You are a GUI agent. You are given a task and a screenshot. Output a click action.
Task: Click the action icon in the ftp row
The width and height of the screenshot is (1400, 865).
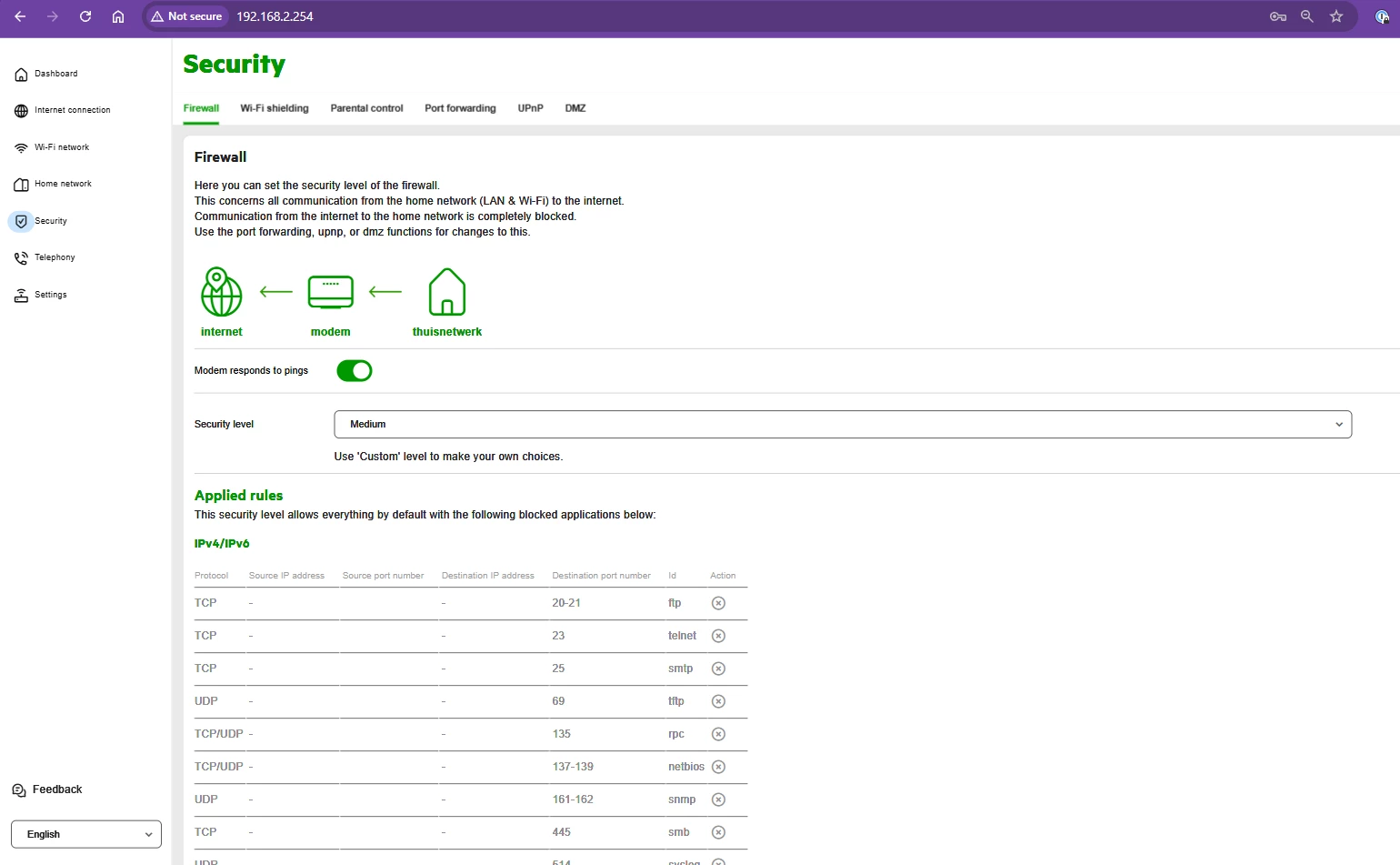(x=718, y=603)
